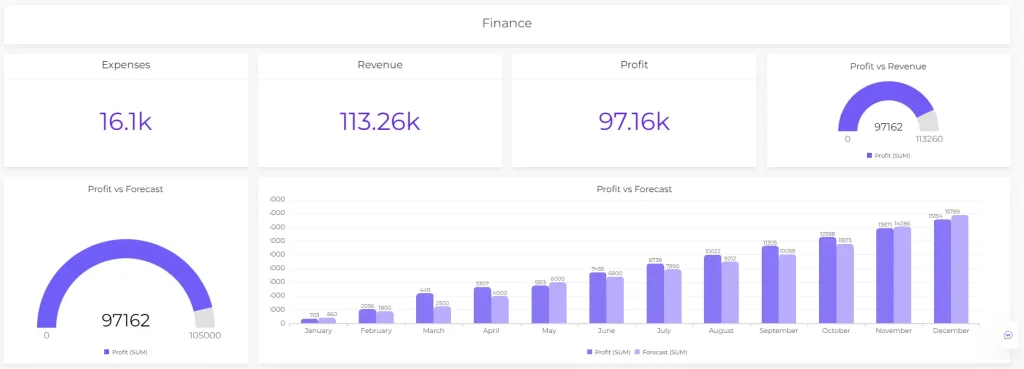Click the December profit bar
The width and height of the screenshot is (1024, 369).
[x=943, y=272]
